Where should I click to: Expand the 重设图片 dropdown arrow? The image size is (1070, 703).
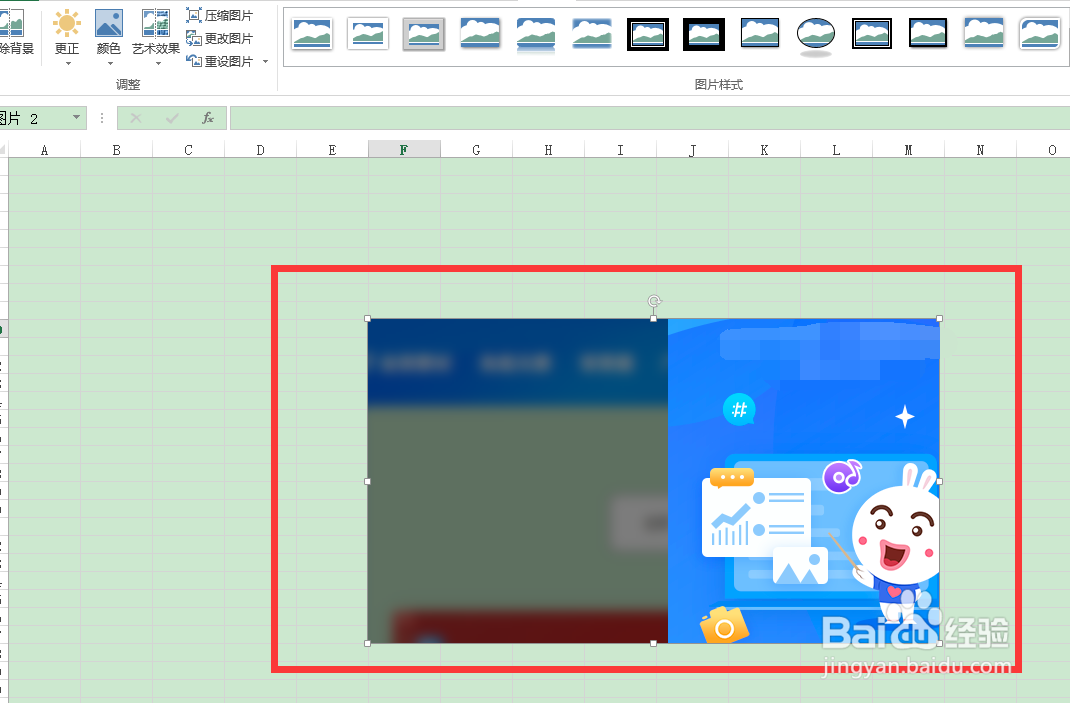(x=265, y=61)
